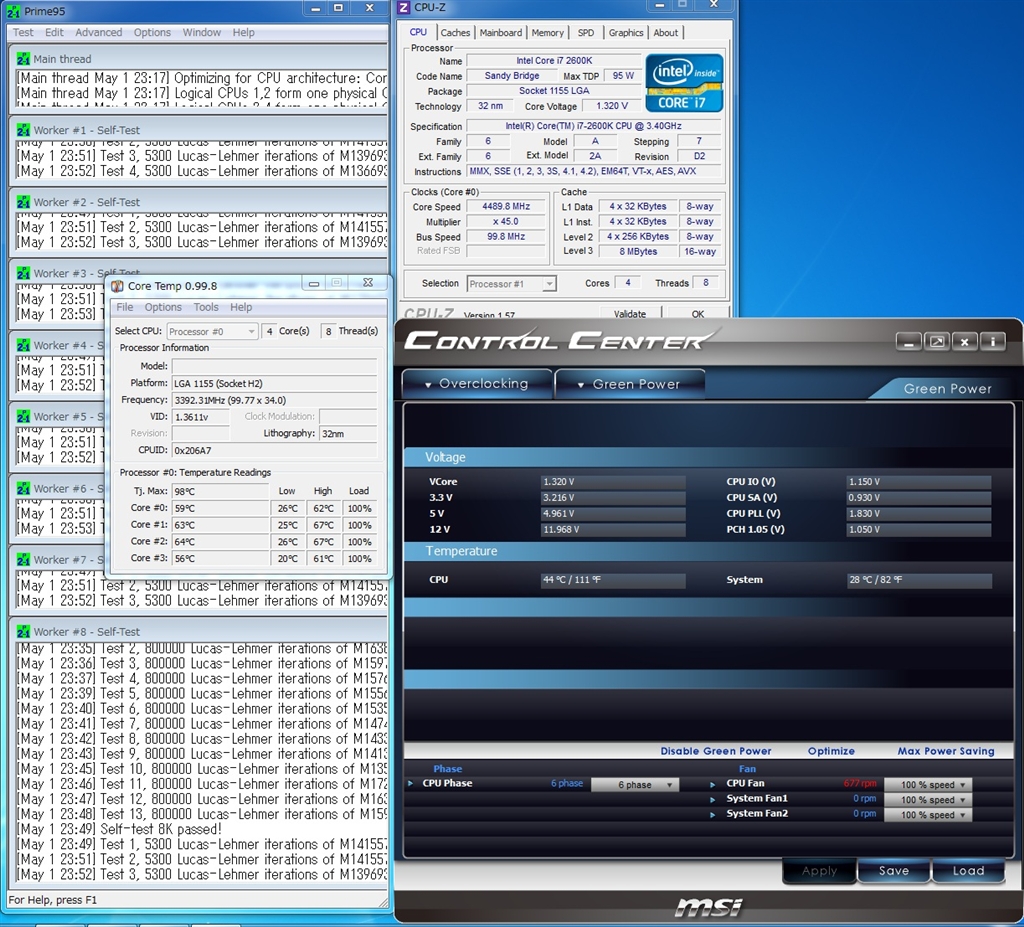This screenshot has width=1024, height=927.
Task: Click the Worker #5 window icon
Action: [x=24, y=416]
